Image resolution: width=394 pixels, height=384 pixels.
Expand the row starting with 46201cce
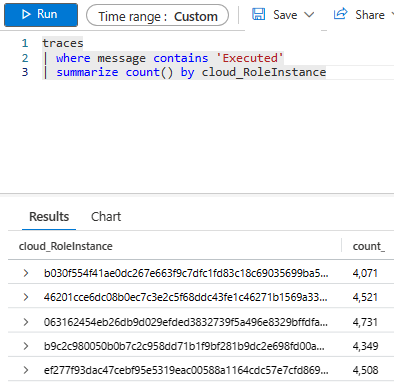pyautogui.click(x=26, y=297)
